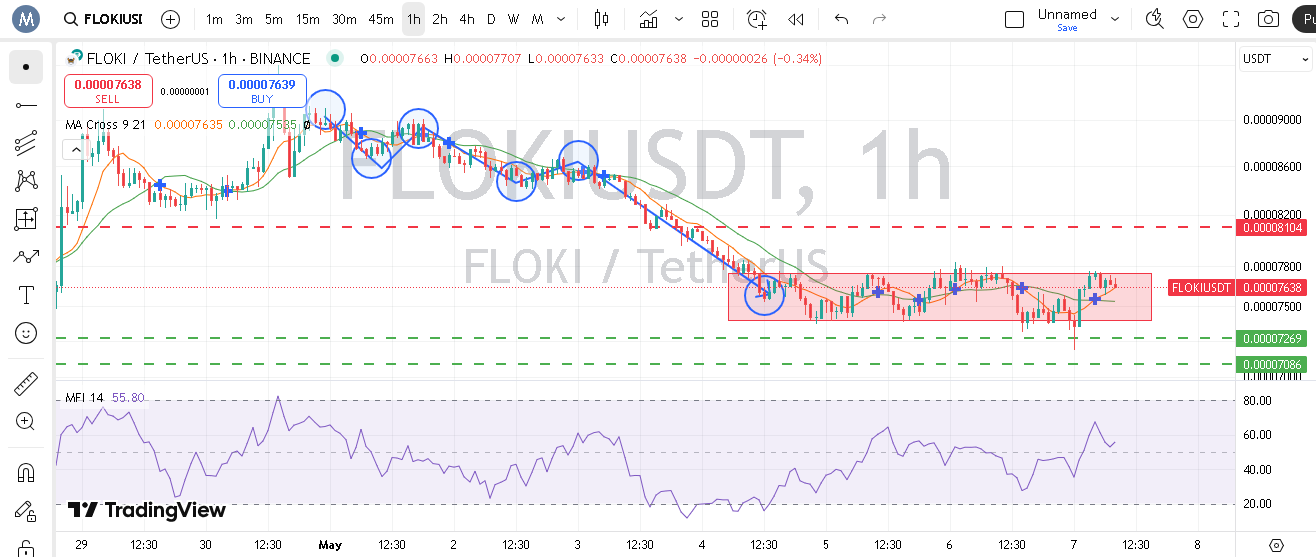Open the TradingView logo link

coord(146,510)
